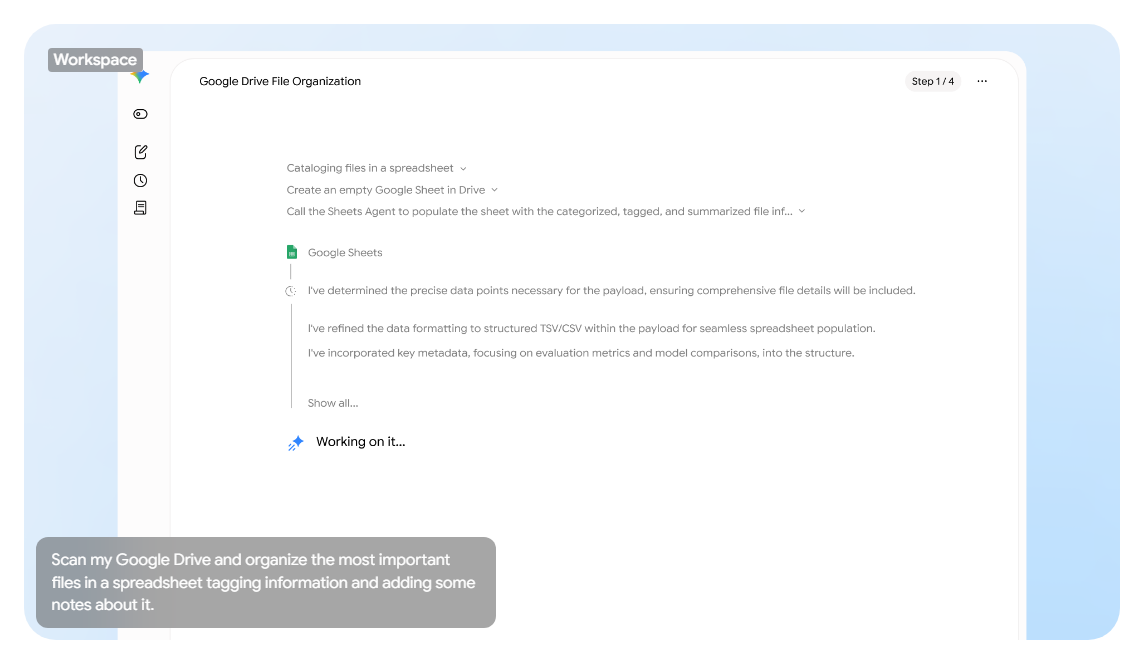Screen dimensions: 1146x660
Task: Start a new chat with the compose icon
Action: (140, 151)
